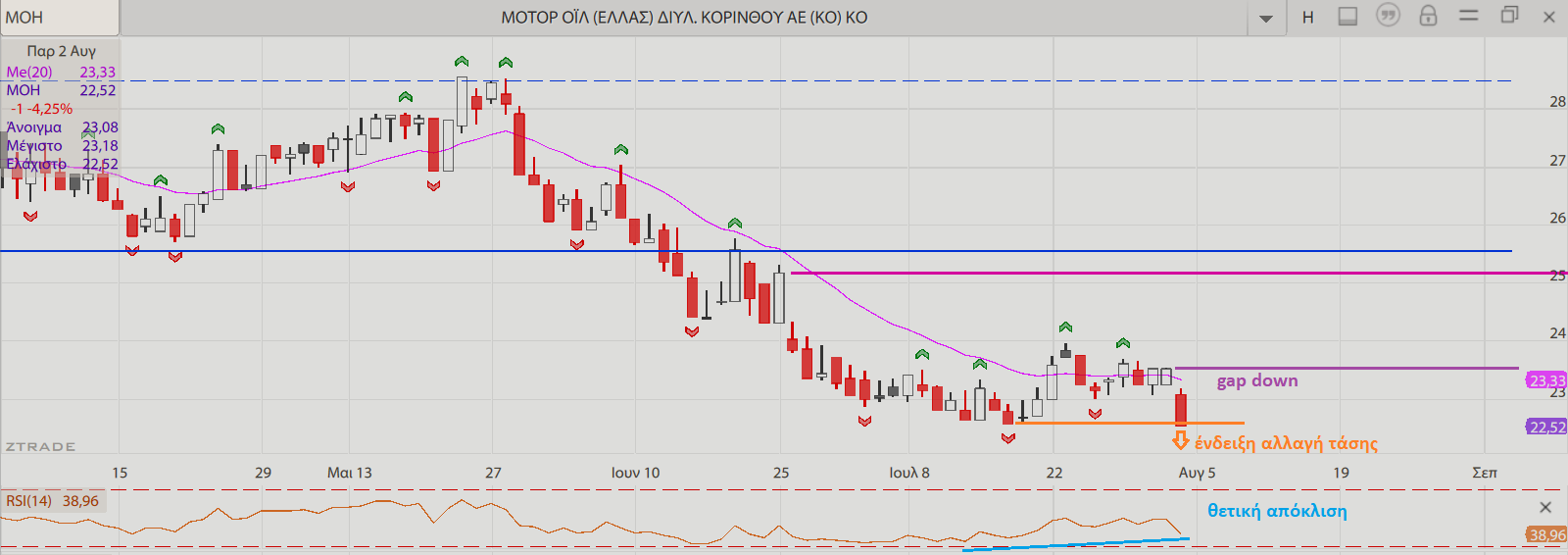Click the MOH symbol input field
Screen dimensions: 1568x555
coord(59,18)
